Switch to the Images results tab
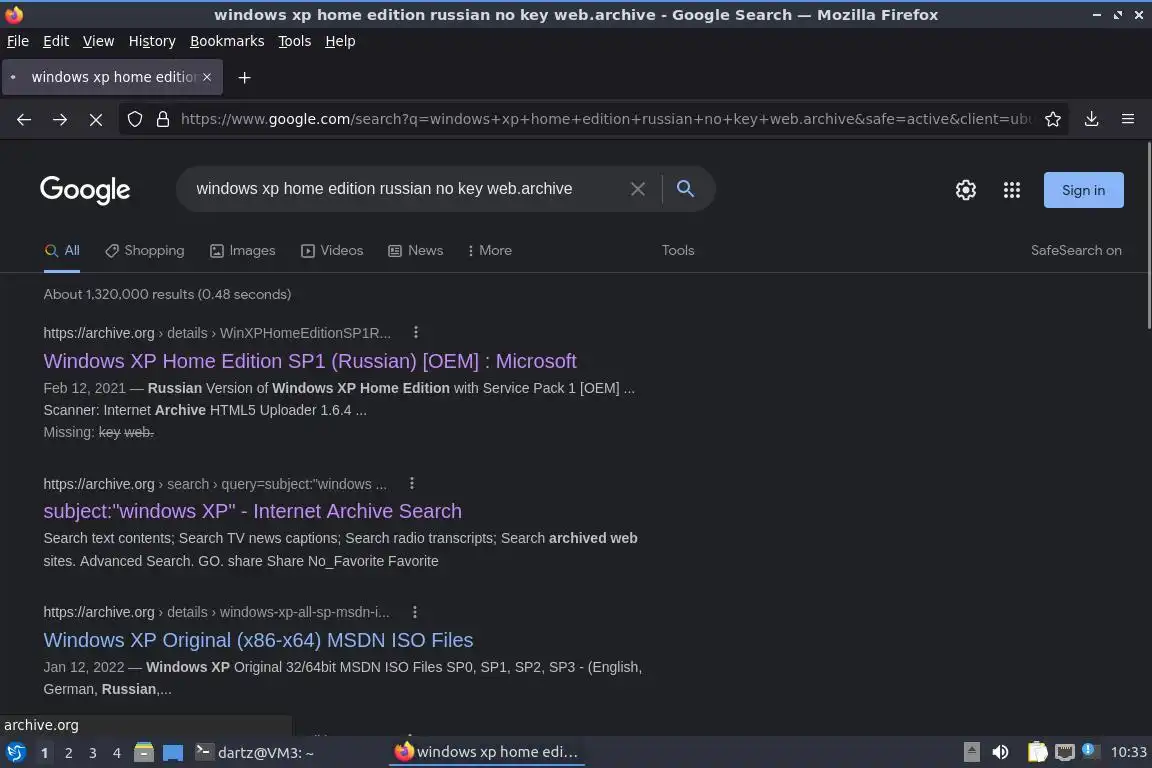1152x768 pixels. pyautogui.click(x=242, y=251)
